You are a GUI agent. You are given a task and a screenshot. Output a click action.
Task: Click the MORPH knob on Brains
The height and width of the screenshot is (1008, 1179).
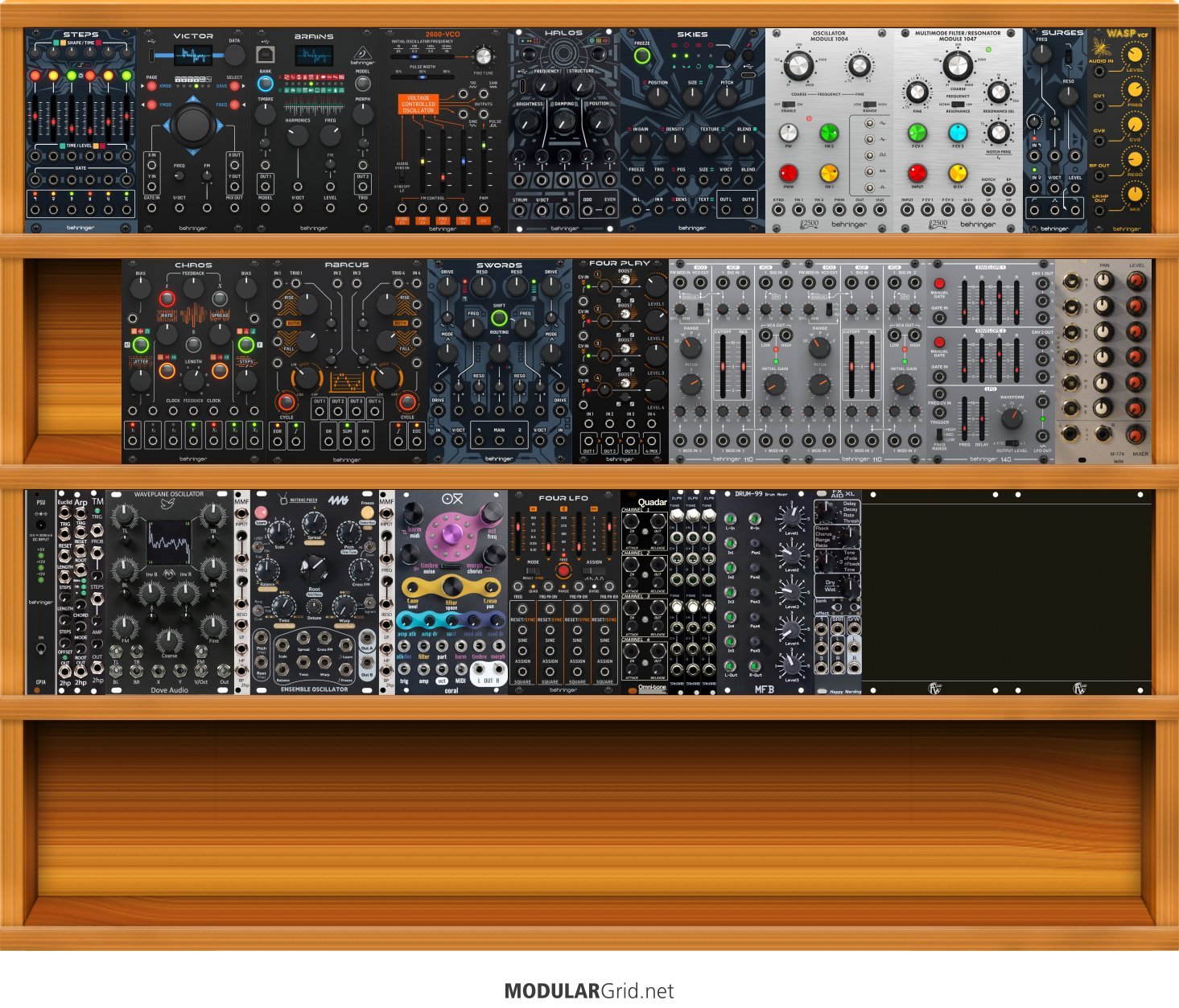click(363, 113)
